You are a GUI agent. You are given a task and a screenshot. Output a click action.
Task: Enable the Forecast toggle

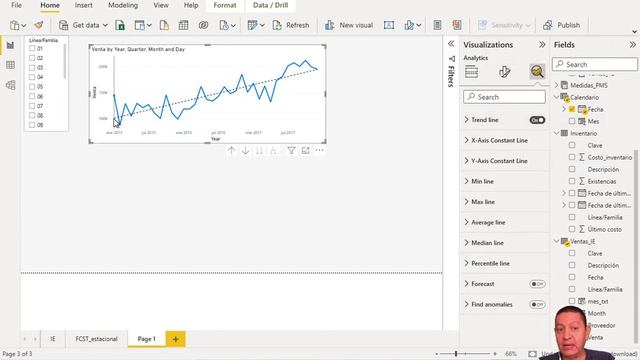537,284
